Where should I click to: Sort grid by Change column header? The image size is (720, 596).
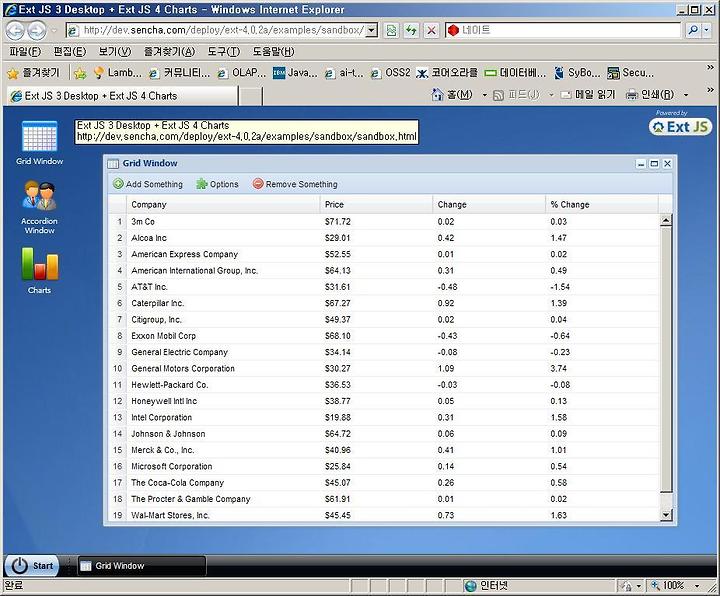point(489,204)
